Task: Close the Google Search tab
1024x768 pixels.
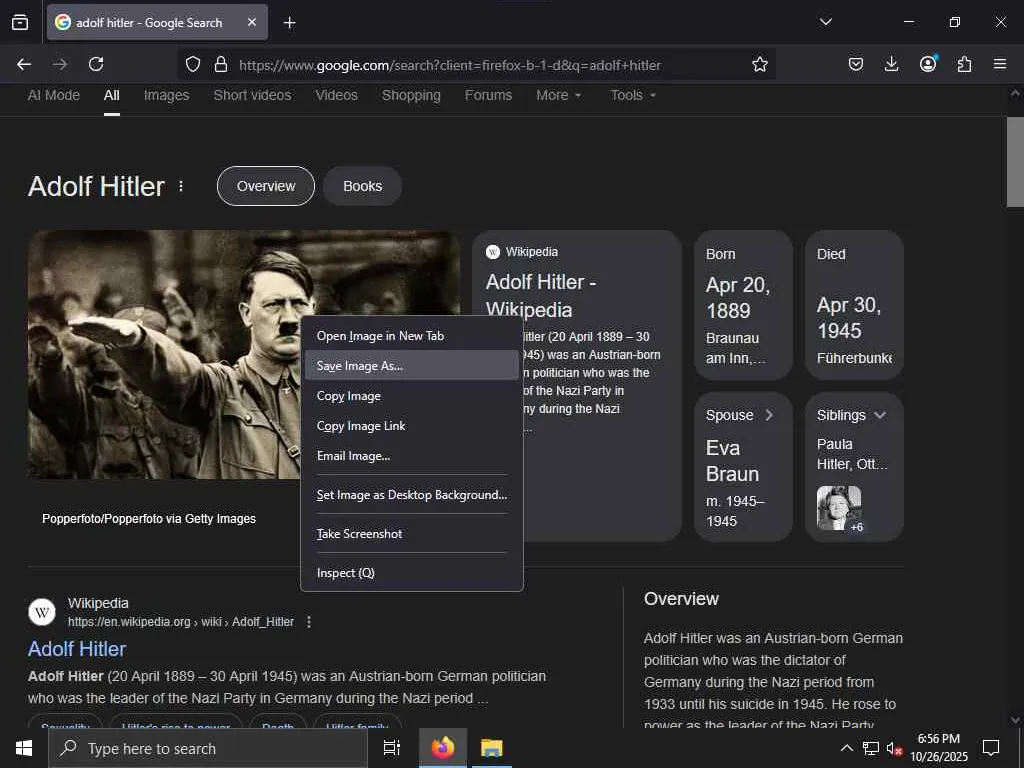Action: coord(252,22)
